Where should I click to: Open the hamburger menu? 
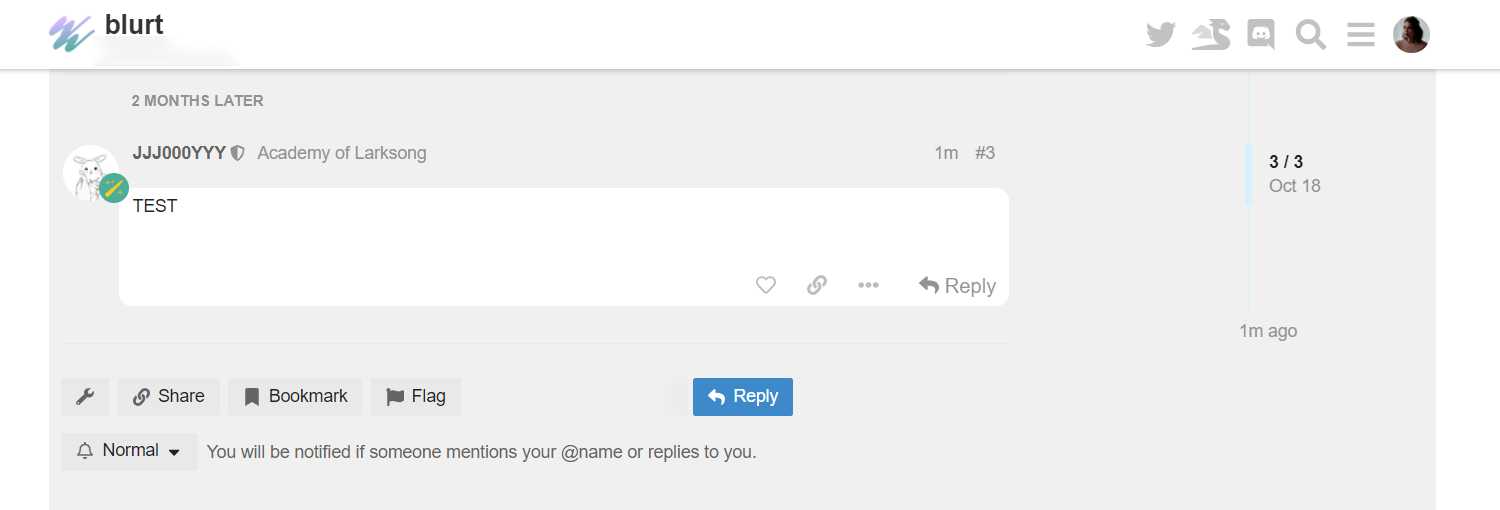tap(1360, 35)
